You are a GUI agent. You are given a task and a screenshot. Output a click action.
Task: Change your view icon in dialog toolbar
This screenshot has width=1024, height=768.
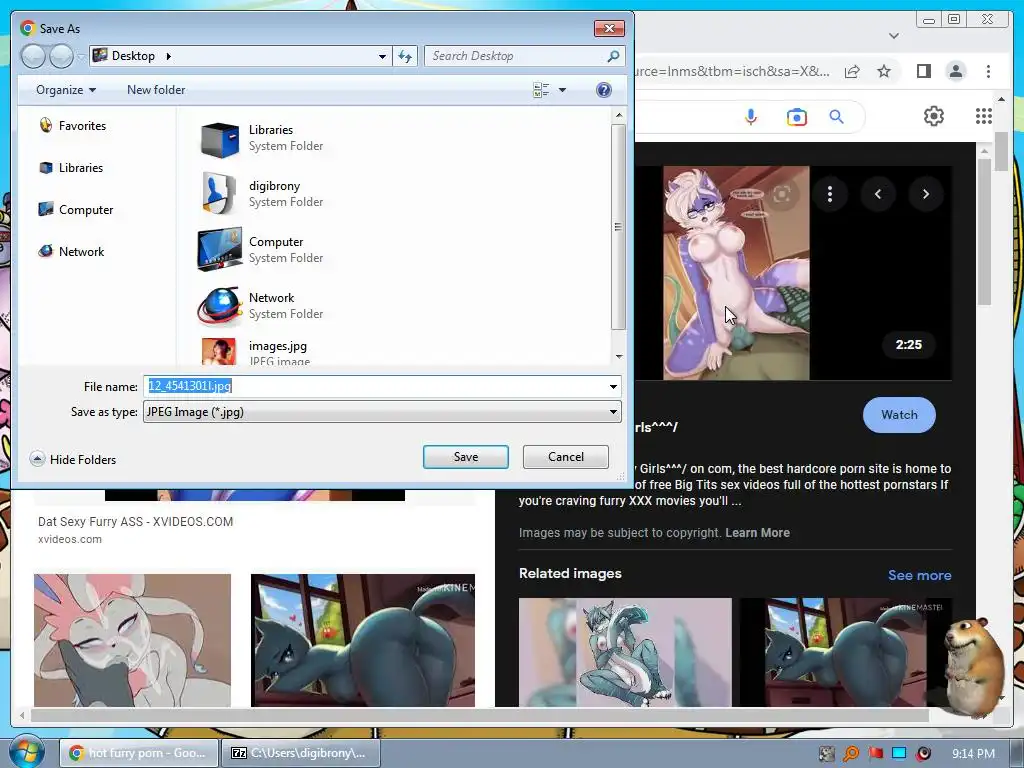pyautogui.click(x=541, y=90)
